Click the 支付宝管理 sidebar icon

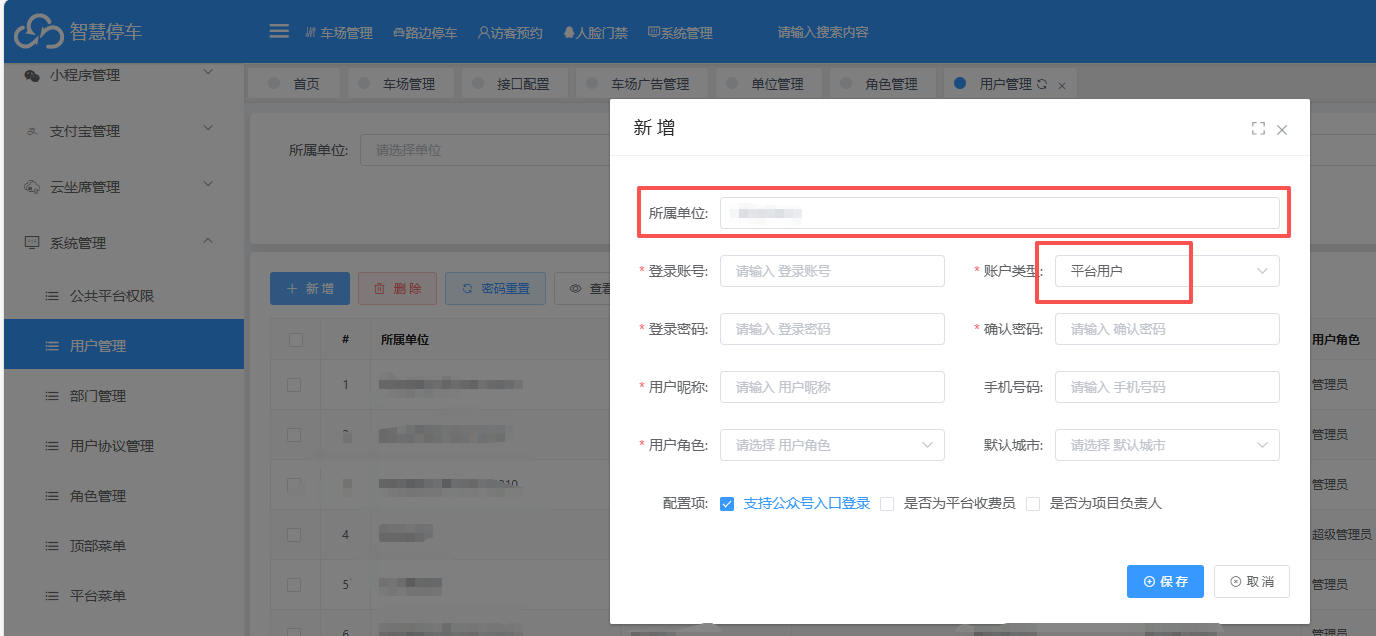[x=32, y=131]
